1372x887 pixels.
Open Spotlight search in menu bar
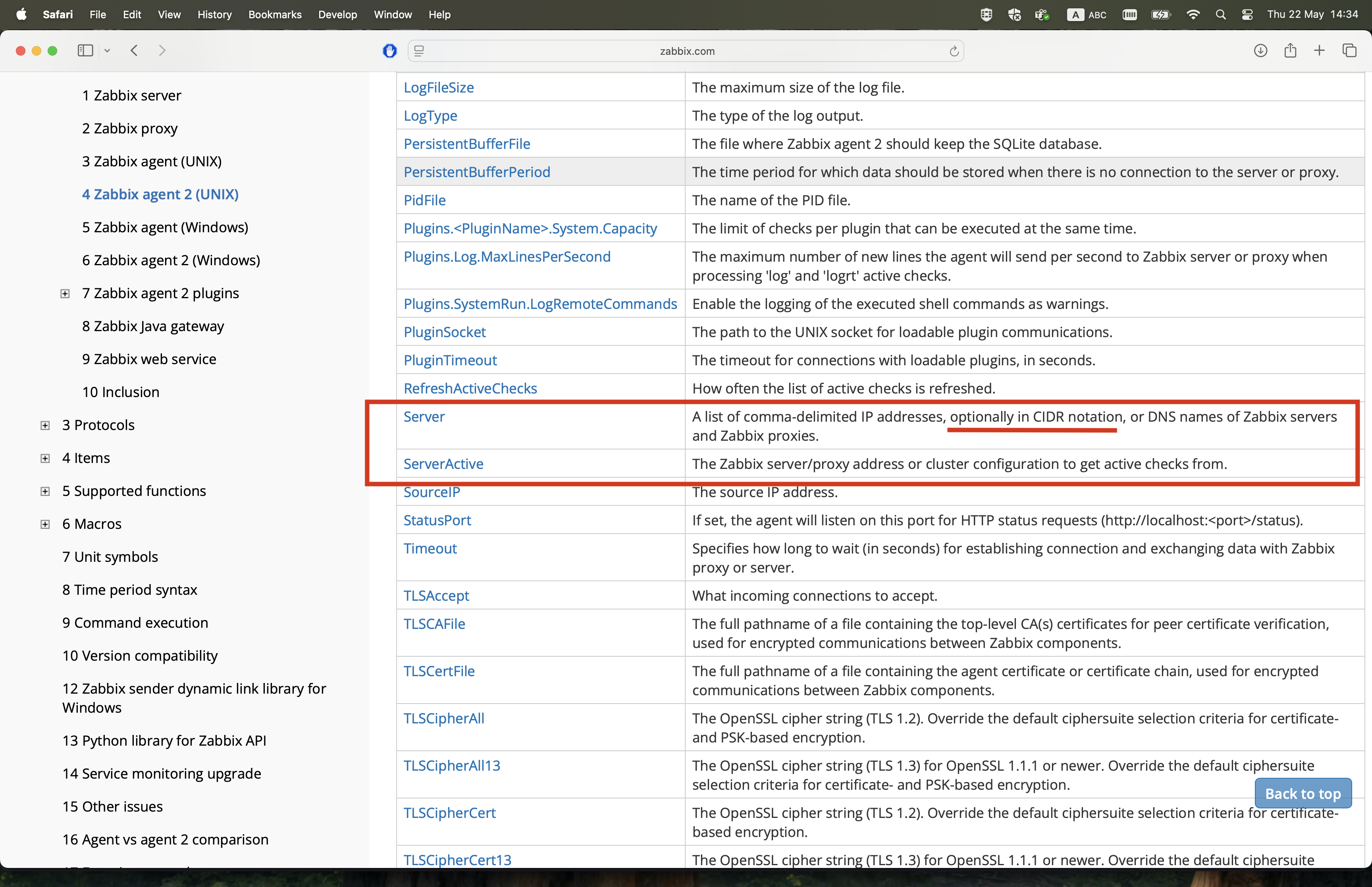click(x=1221, y=14)
